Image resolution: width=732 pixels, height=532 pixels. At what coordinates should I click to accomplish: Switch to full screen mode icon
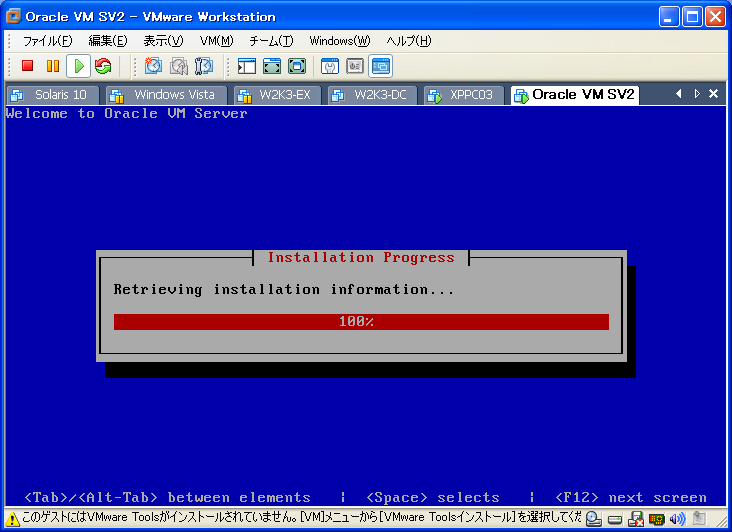pyautogui.click(x=272, y=66)
